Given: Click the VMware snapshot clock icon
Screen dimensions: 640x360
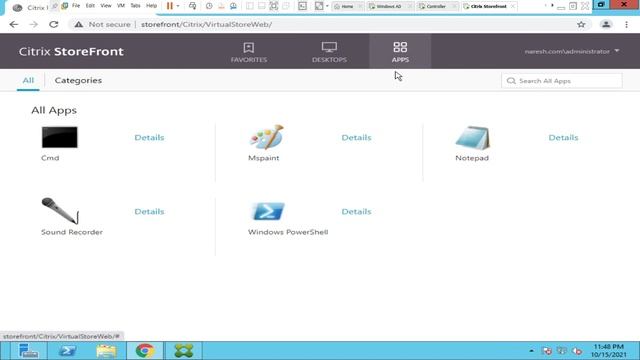Looking at the screenshot, I should pos(209,6).
